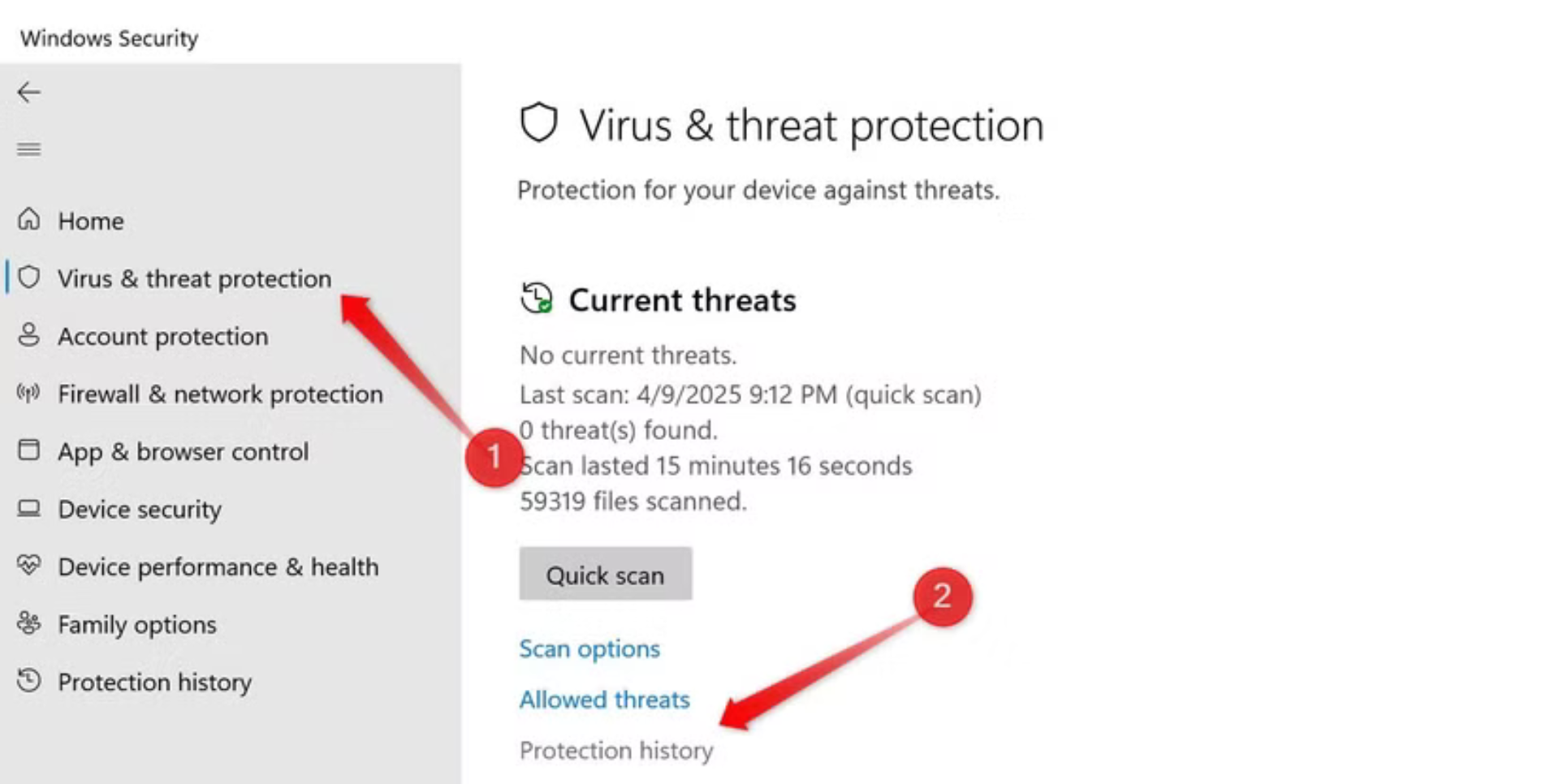
Task: Click the Device security laptop icon
Action: (x=29, y=509)
